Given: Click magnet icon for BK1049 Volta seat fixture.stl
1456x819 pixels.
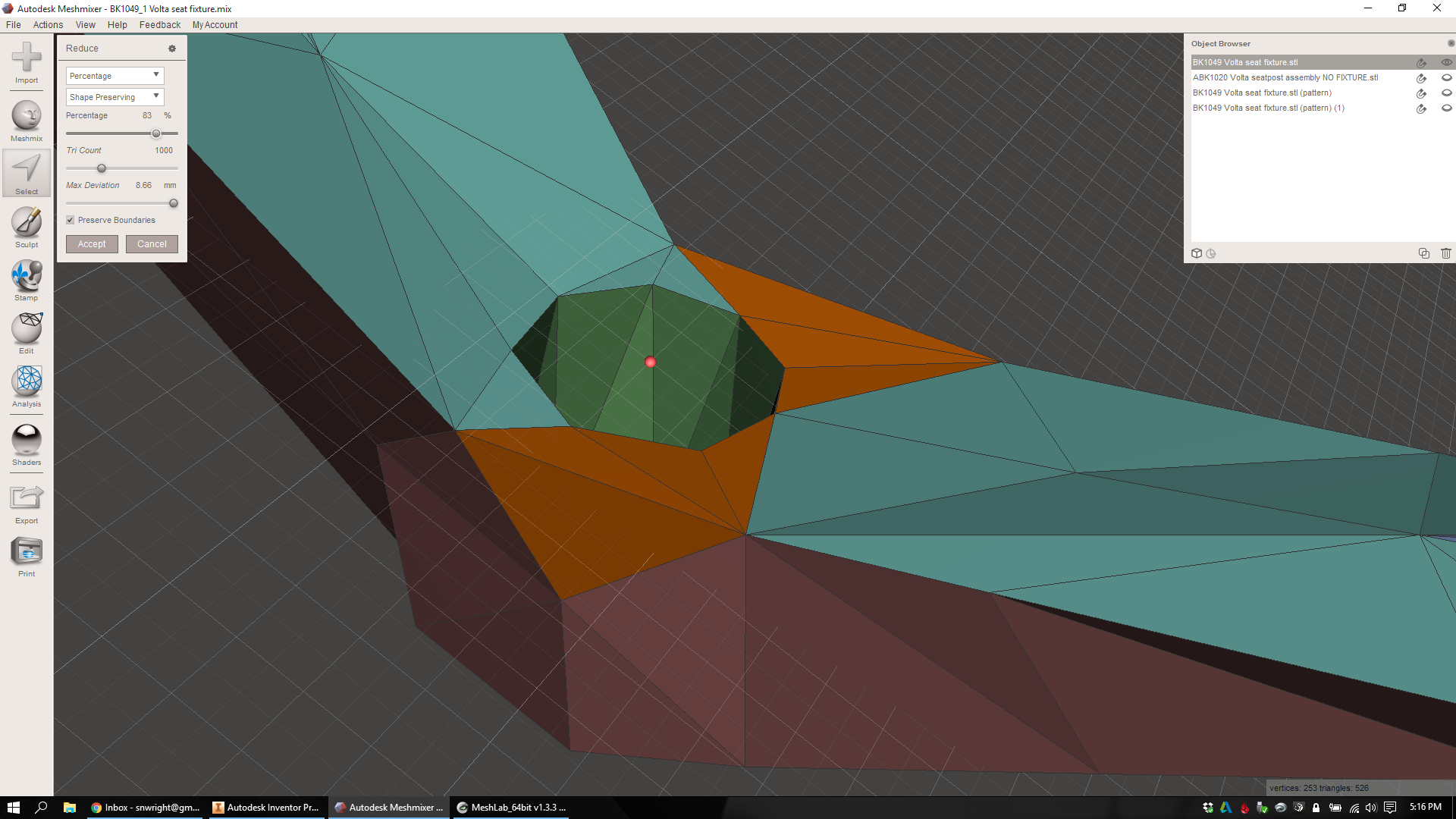Looking at the screenshot, I should click(1422, 63).
